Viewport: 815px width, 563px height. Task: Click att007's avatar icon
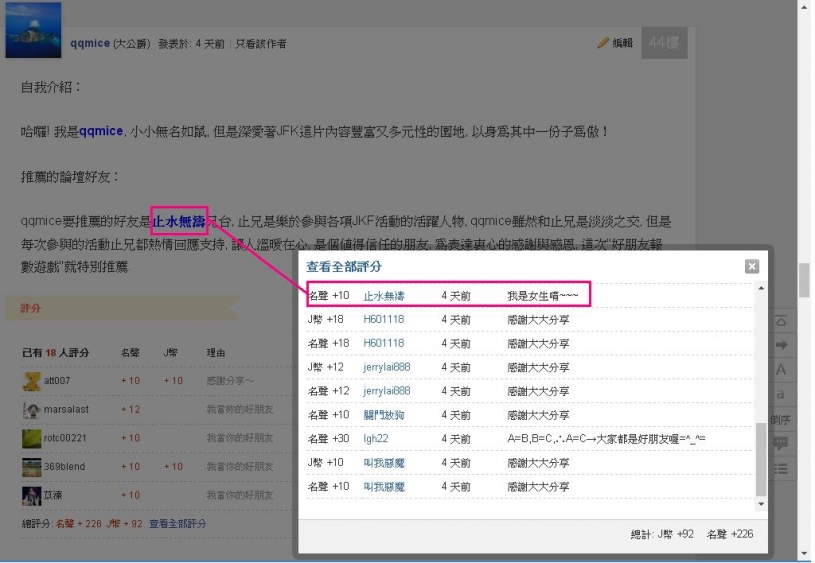[31, 381]
